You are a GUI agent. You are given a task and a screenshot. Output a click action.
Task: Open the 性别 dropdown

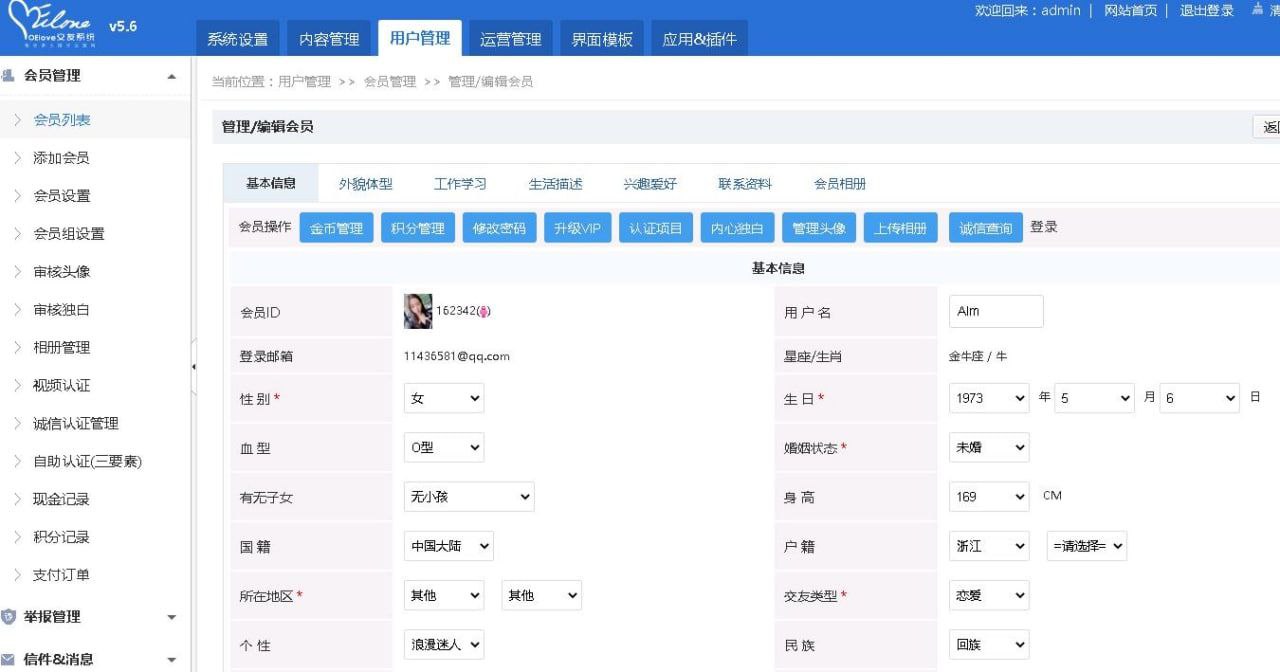(x=443, y=398)
